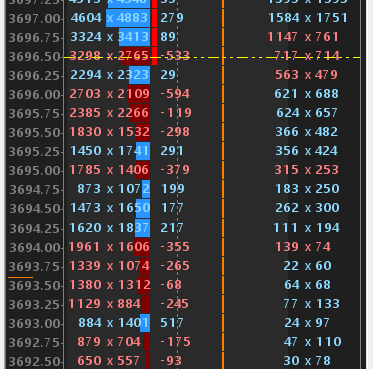Select the 3696.50 price row label

click(34, 56)
